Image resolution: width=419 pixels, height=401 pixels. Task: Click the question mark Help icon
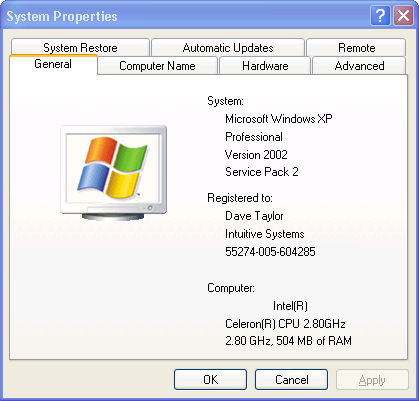tap(380, 16)
